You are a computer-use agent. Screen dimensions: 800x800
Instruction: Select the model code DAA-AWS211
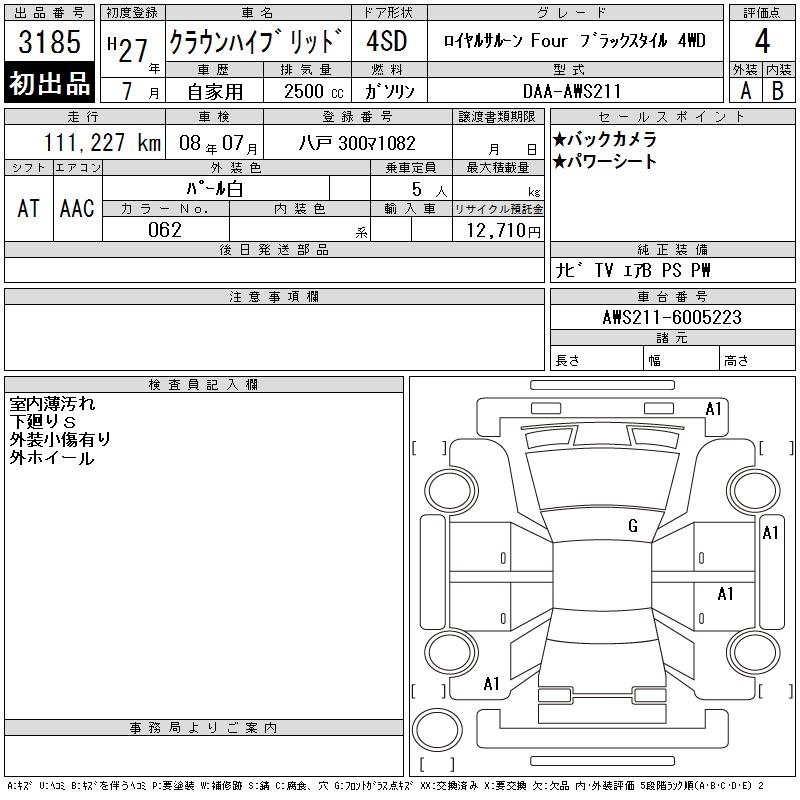pos(572,91)
